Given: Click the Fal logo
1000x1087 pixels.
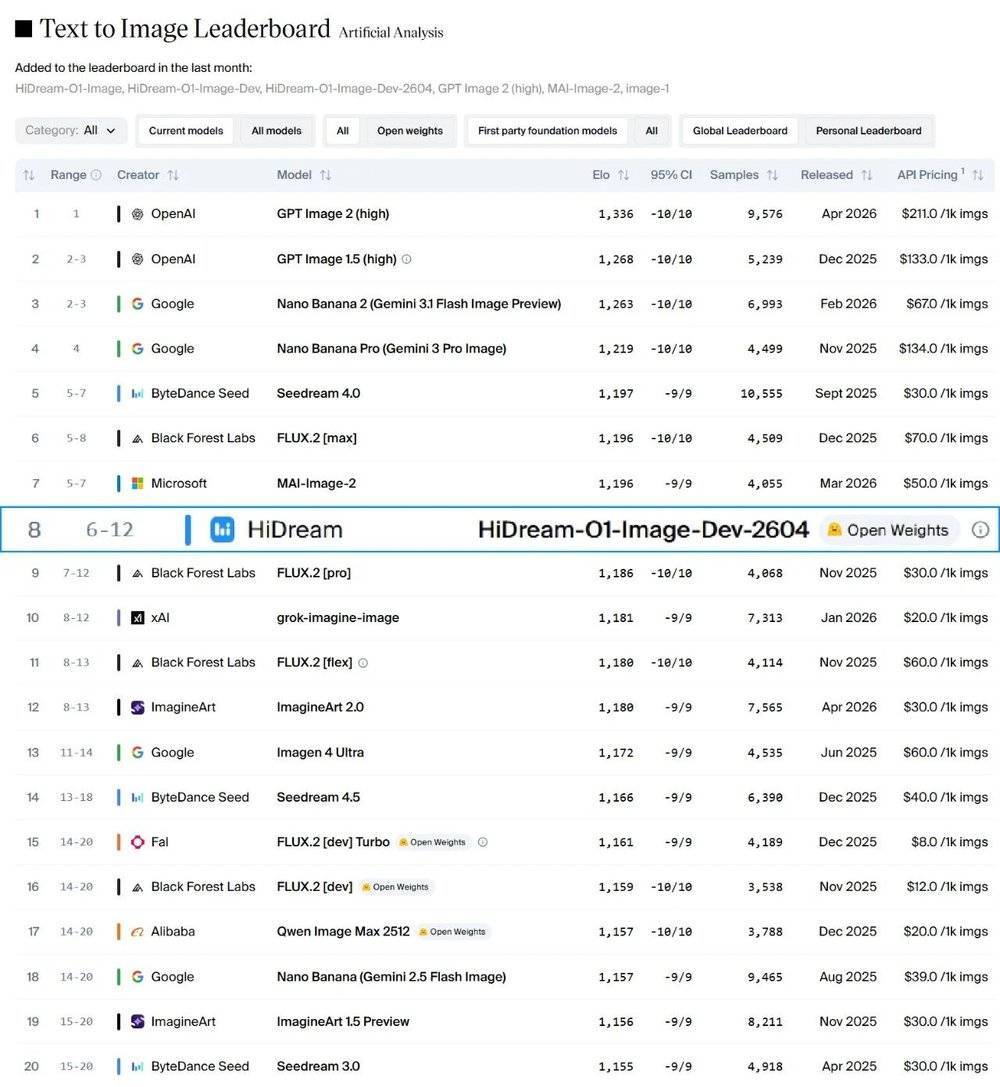Looking at the screenshot, I should 137,842.
